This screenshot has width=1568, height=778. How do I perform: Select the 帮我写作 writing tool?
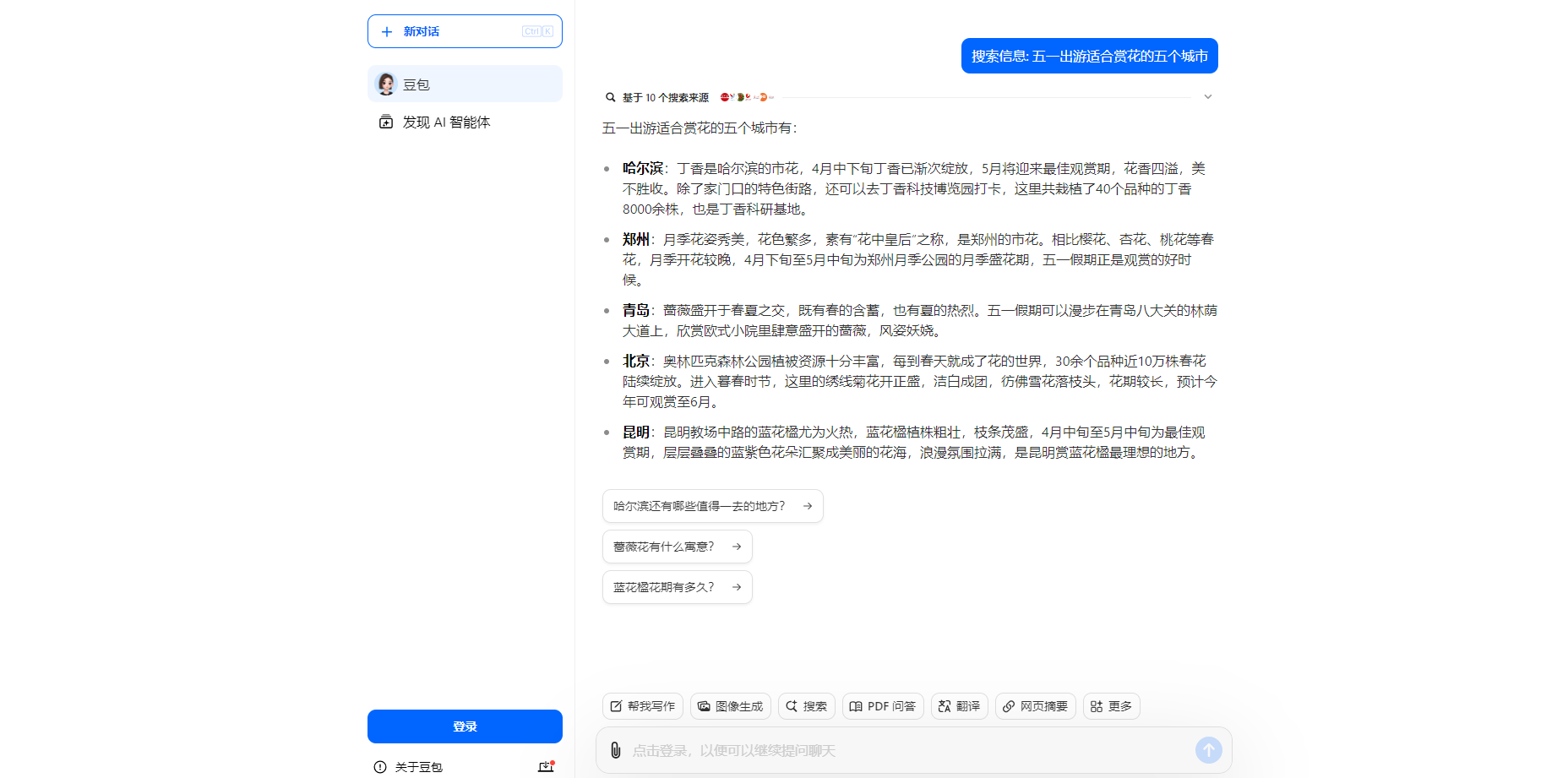point(642,706)
